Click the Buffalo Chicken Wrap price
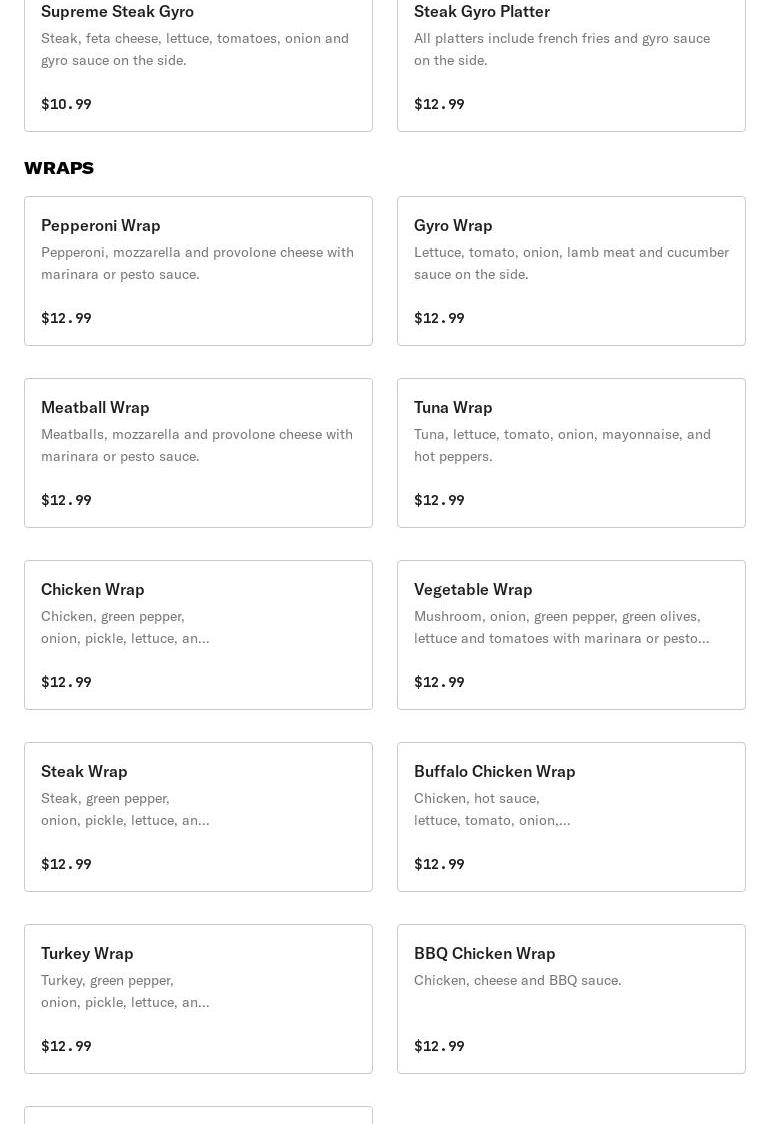The image size is (770, 1124). click(x=439, y=864)
